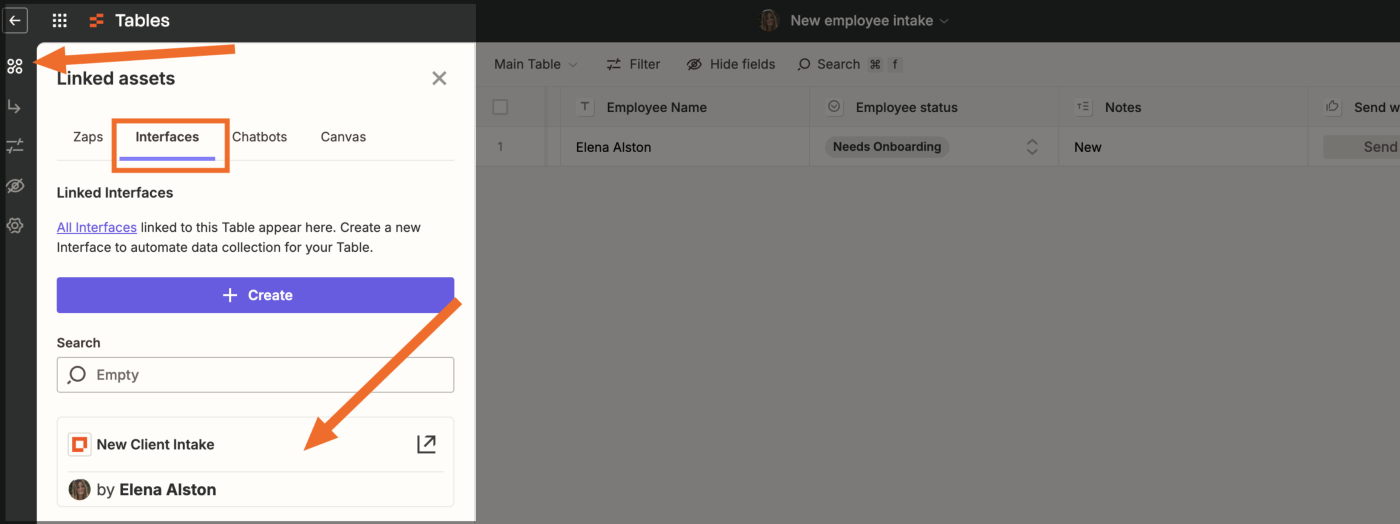Click the Employee status column header

click(x=934, y=107)
